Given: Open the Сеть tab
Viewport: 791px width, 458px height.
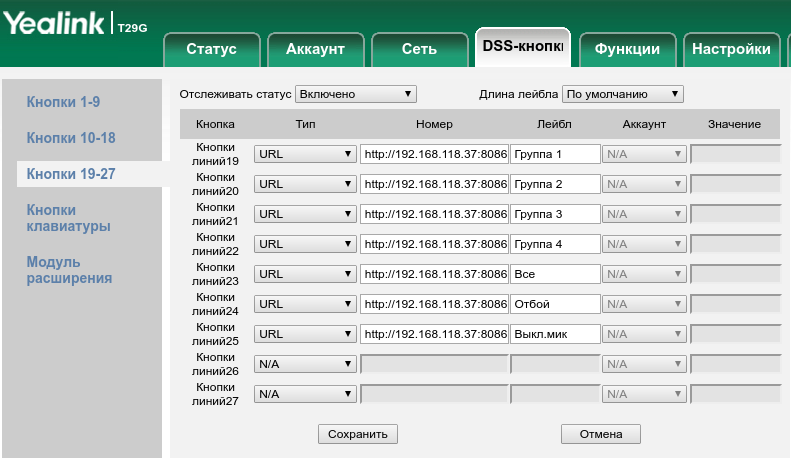Looking at the screenshot, I should pos(419,49).
